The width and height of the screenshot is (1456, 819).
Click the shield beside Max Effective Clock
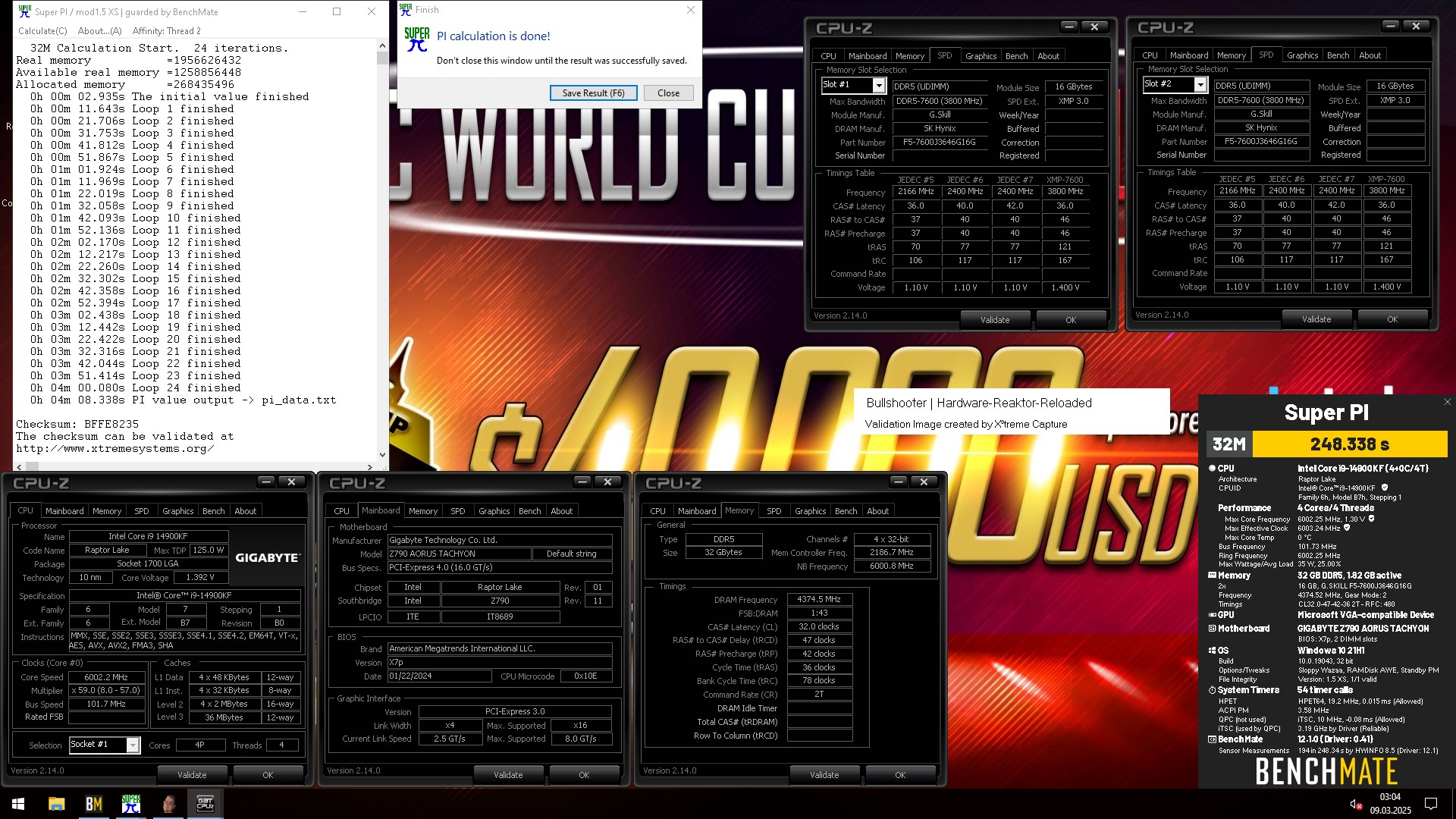1347,528
